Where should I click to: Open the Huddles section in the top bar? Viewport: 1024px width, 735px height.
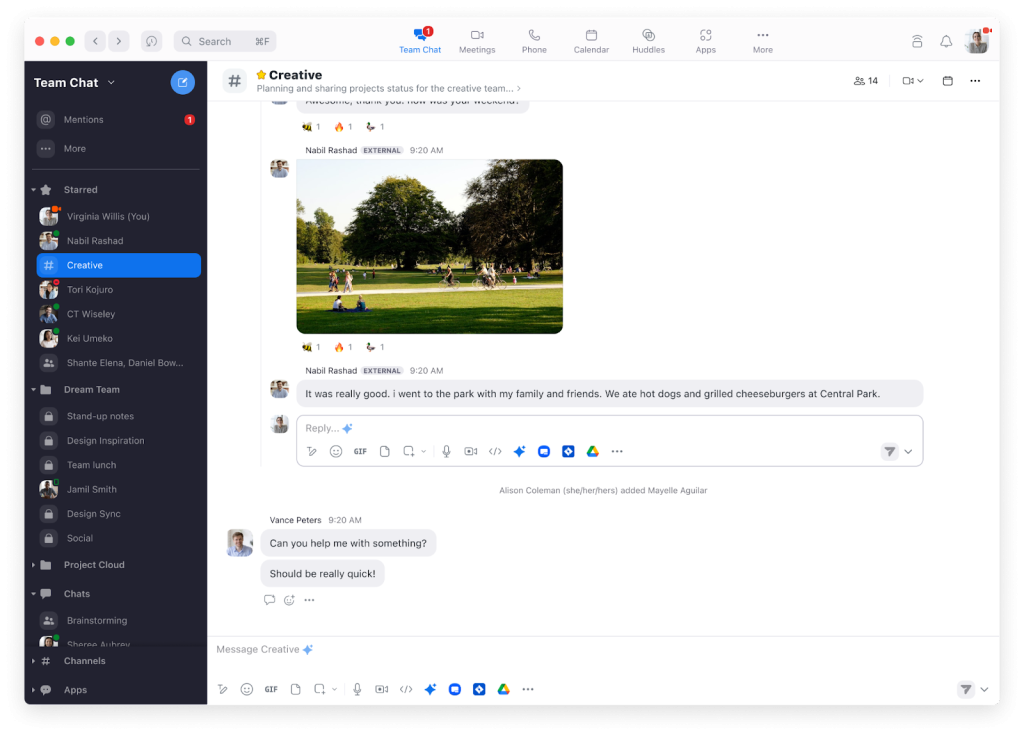(x=648, y=41)
